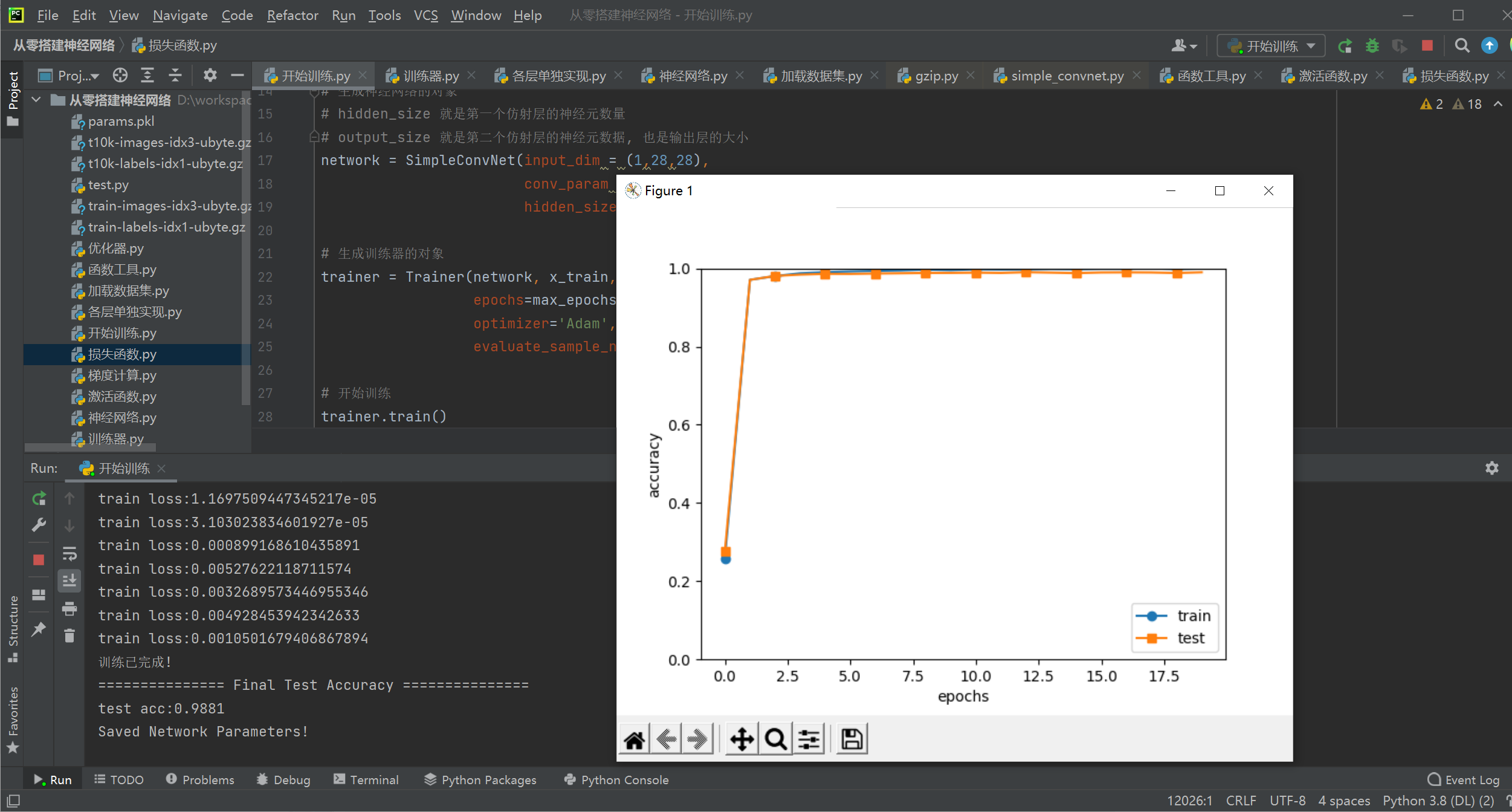Toggle scroll to end in Run console
This screenshot has width=1512, height=812.
69,580
